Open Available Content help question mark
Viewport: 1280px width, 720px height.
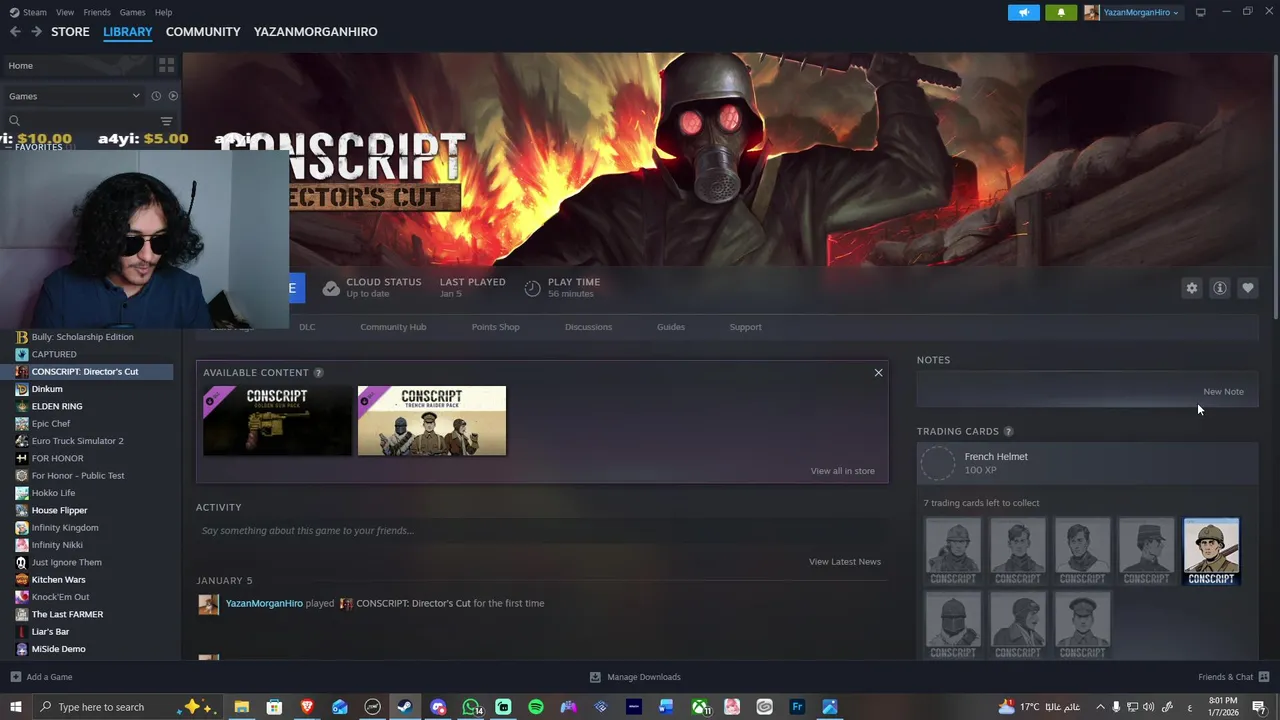tap(318, 372)
